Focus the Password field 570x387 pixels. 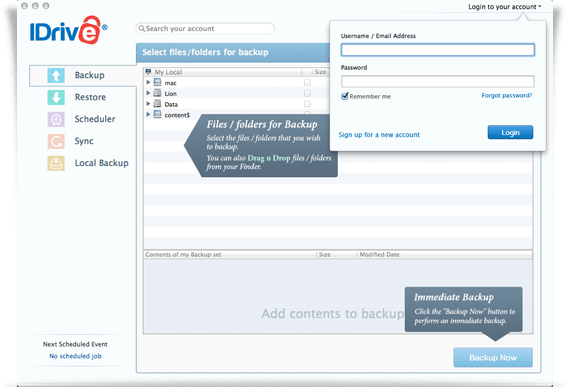[x=438, y=81]
